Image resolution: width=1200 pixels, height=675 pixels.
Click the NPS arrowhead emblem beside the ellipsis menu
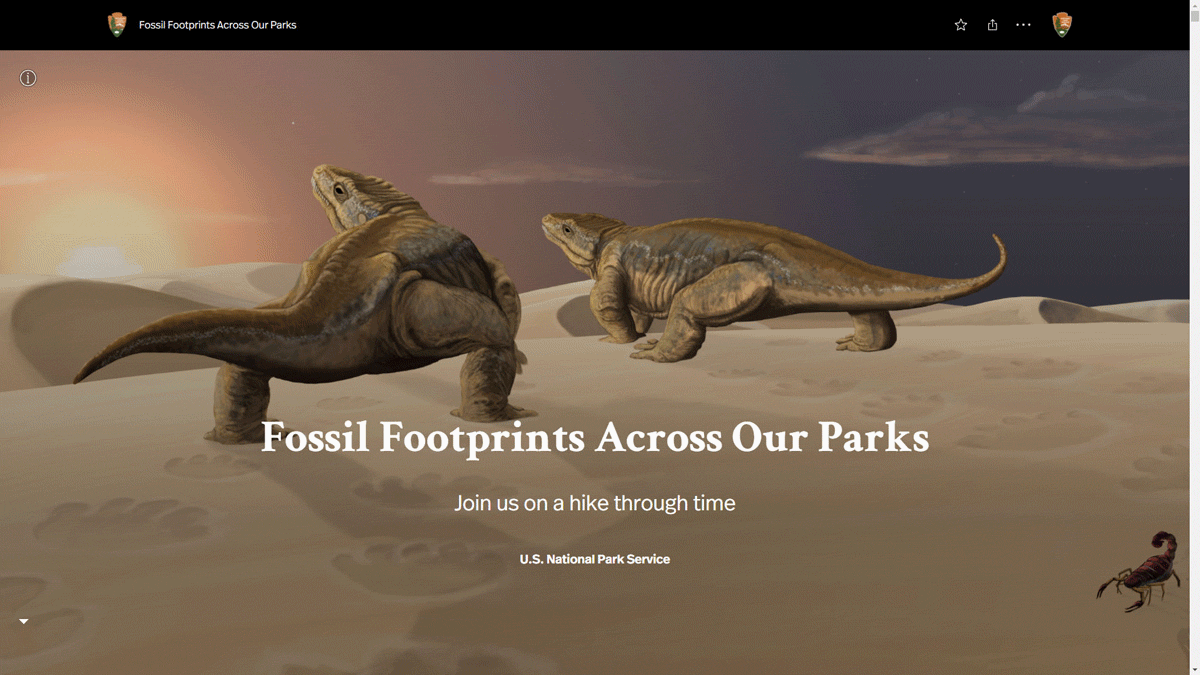1062,25
